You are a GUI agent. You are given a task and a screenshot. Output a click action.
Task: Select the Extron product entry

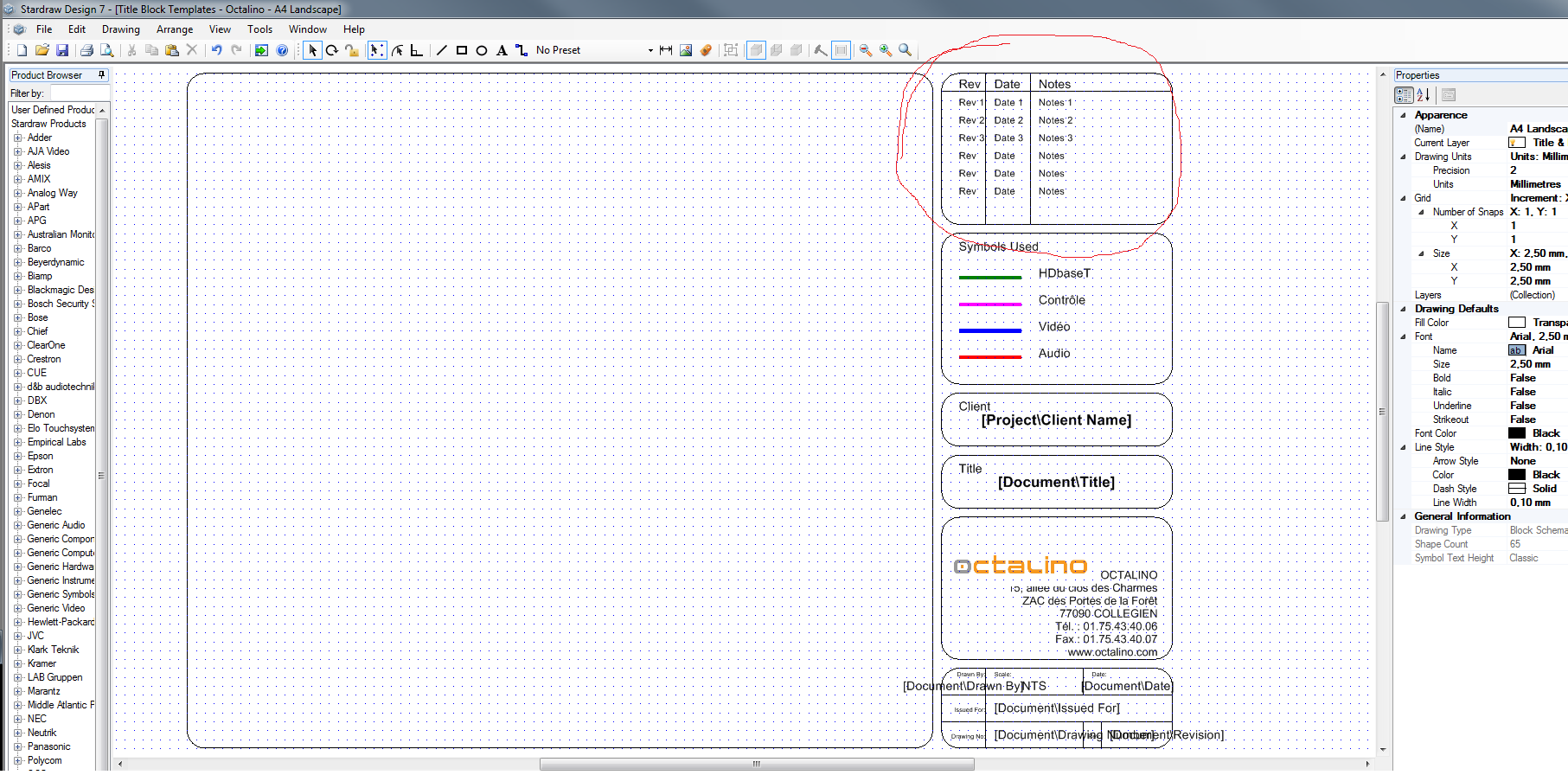pyautogui.click(x=40, y=470)
